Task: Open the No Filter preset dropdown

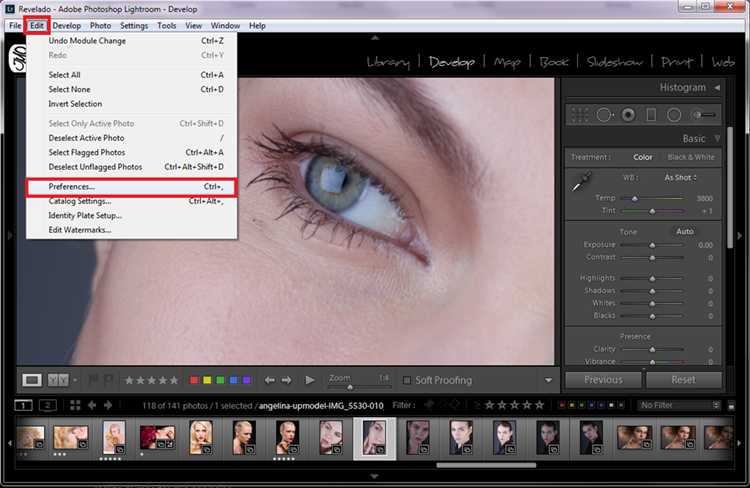Action: coord(679,405)
